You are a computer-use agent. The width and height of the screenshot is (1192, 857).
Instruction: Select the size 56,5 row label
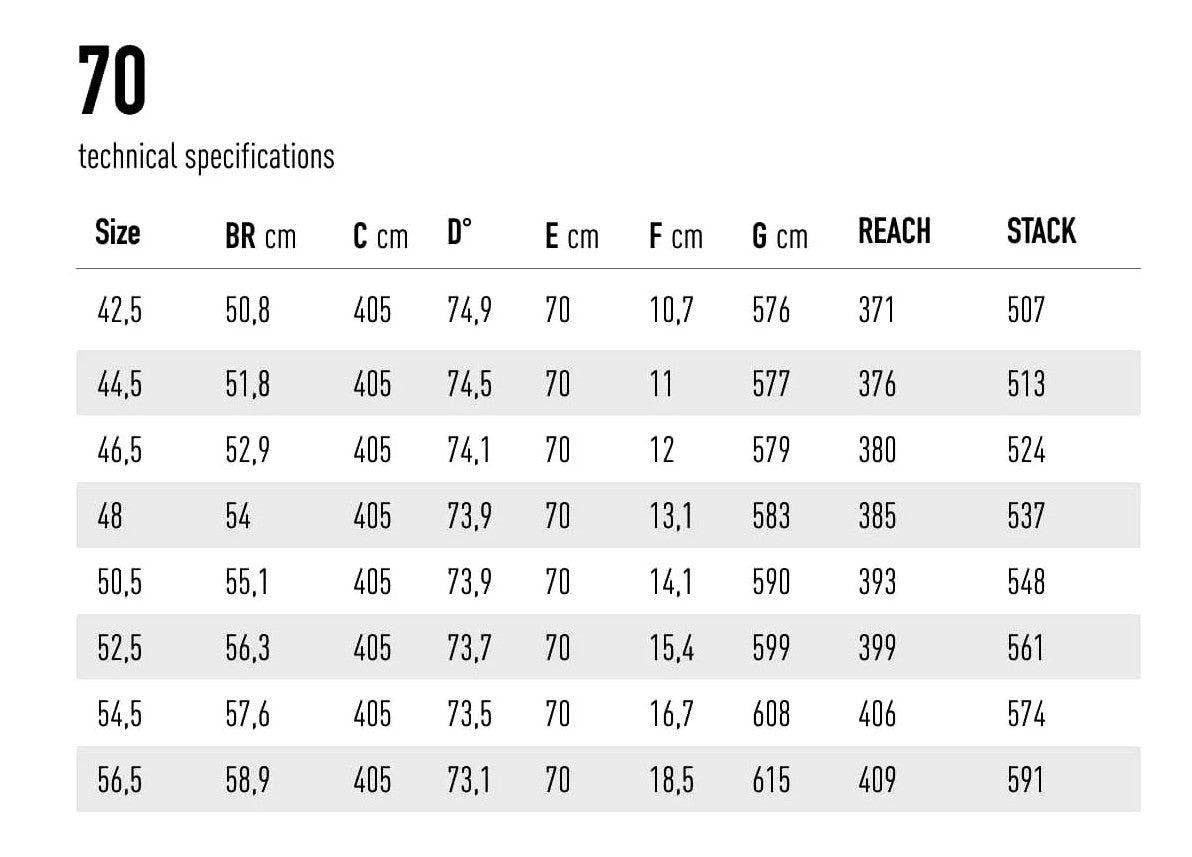click(119, 780)
